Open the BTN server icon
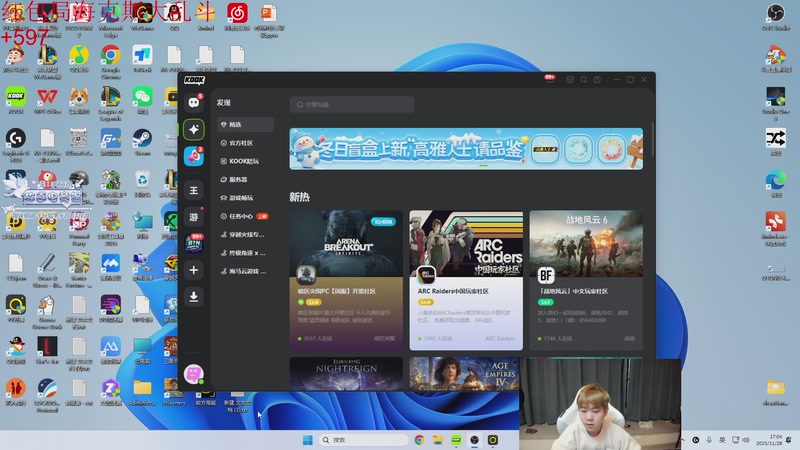The height and width of the screenshot is (450, 800). point(194,243)
